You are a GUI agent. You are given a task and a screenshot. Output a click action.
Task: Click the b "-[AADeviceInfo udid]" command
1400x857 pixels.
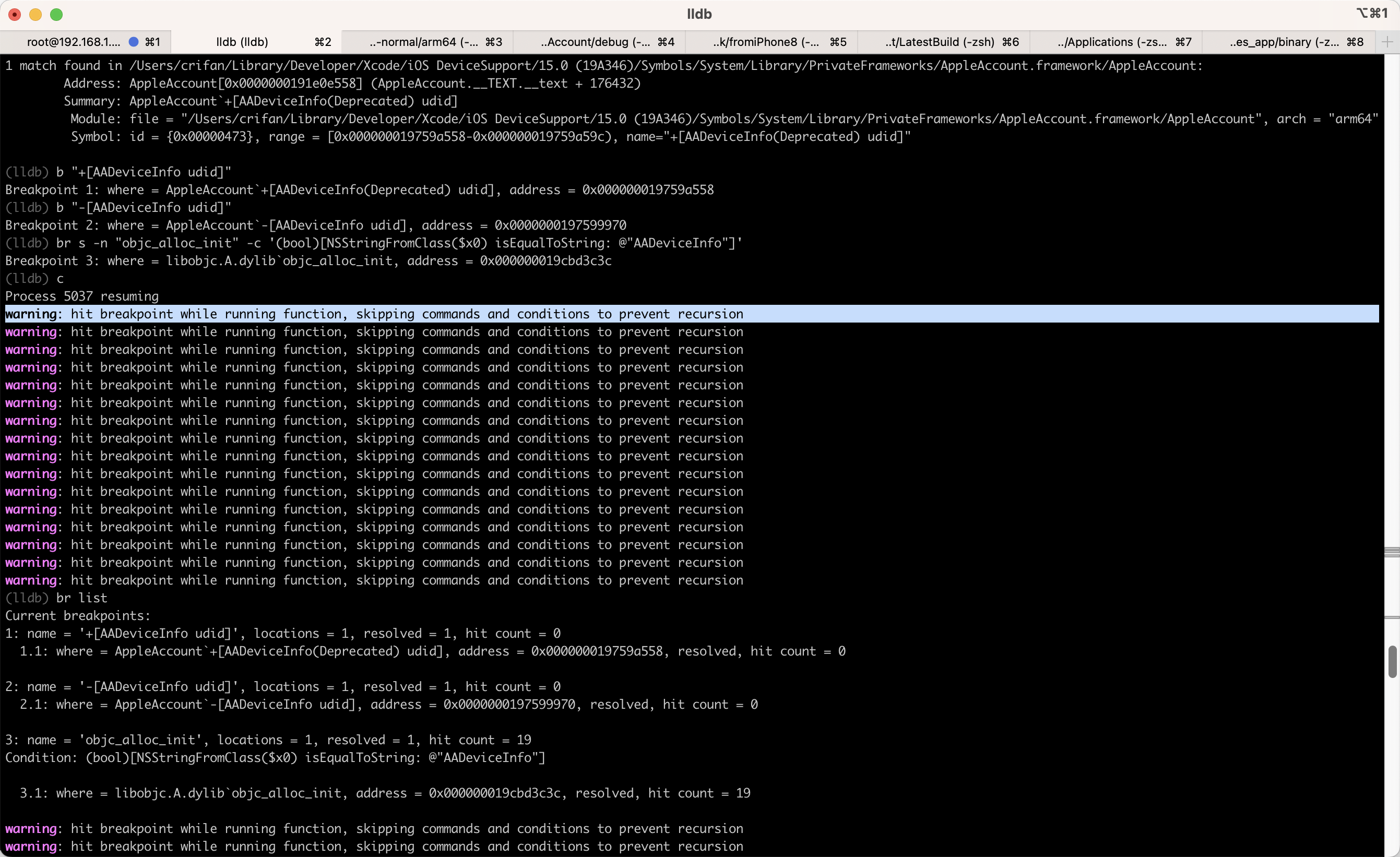coord(118,208)
